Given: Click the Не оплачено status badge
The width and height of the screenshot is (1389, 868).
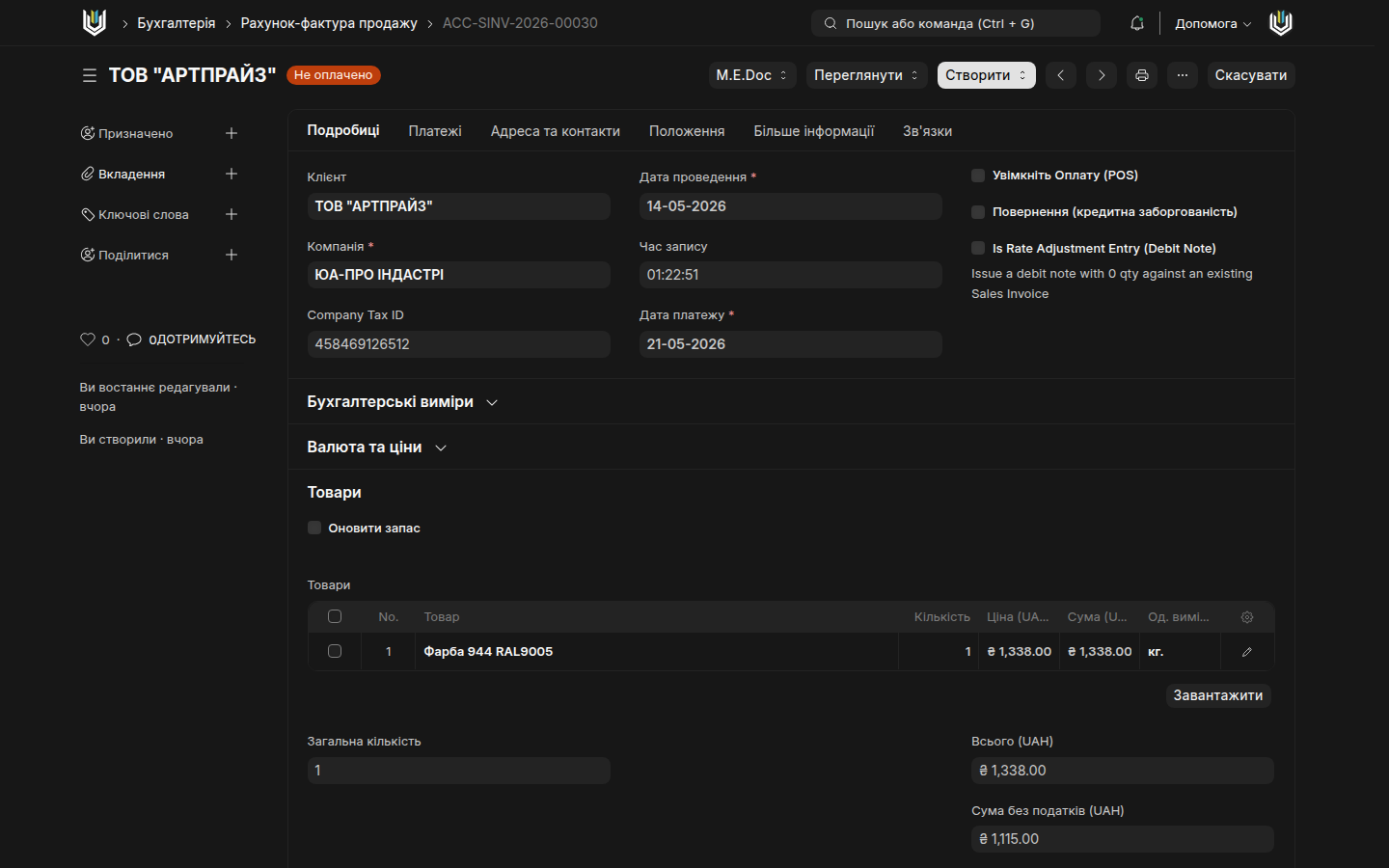Looking at the screenshot, I should 334,75.
